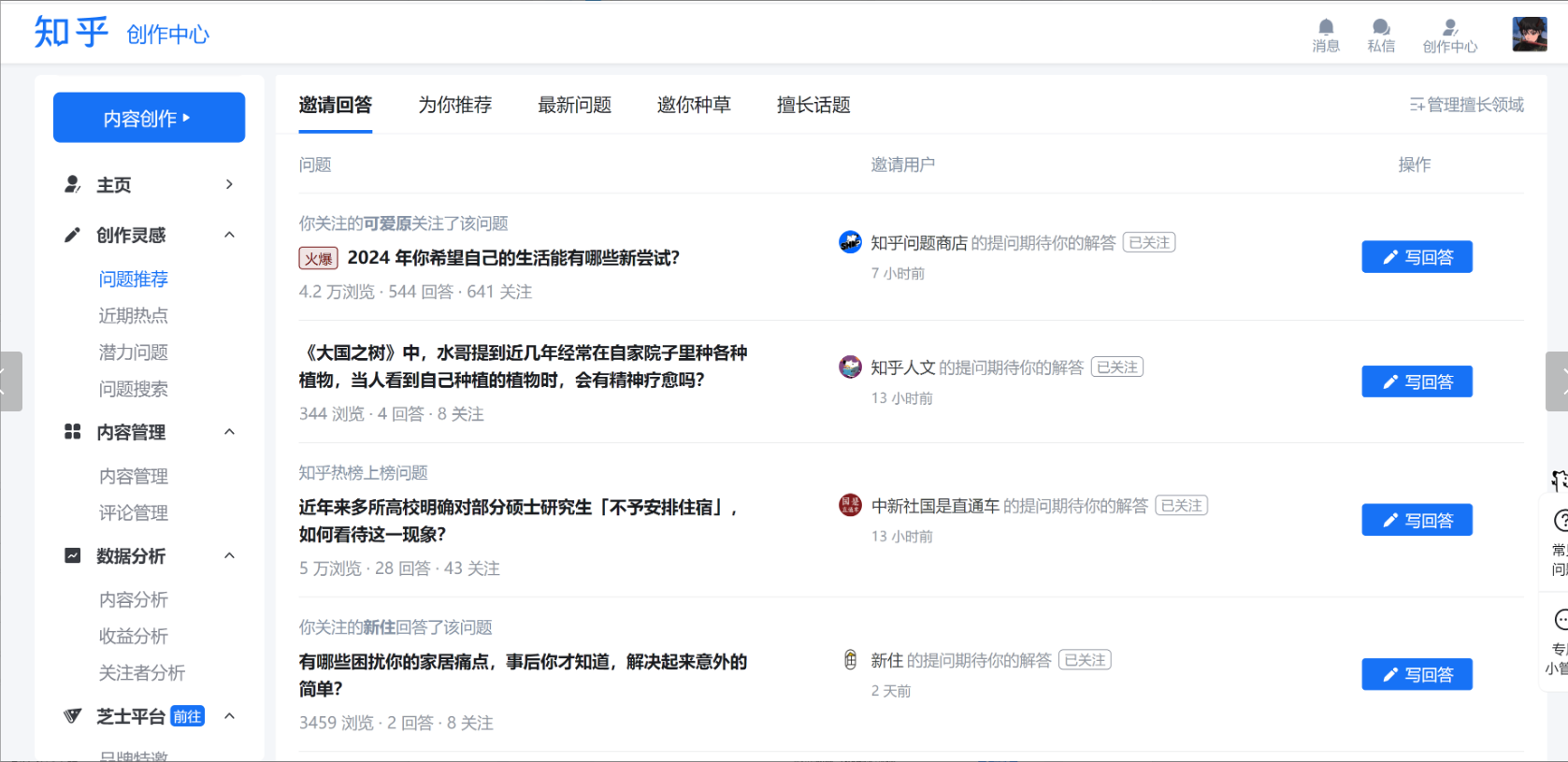Click 写回答 for the 家居痛点 question
The height and width of the screenshot is (762, 1568).
pos(1417,674)
